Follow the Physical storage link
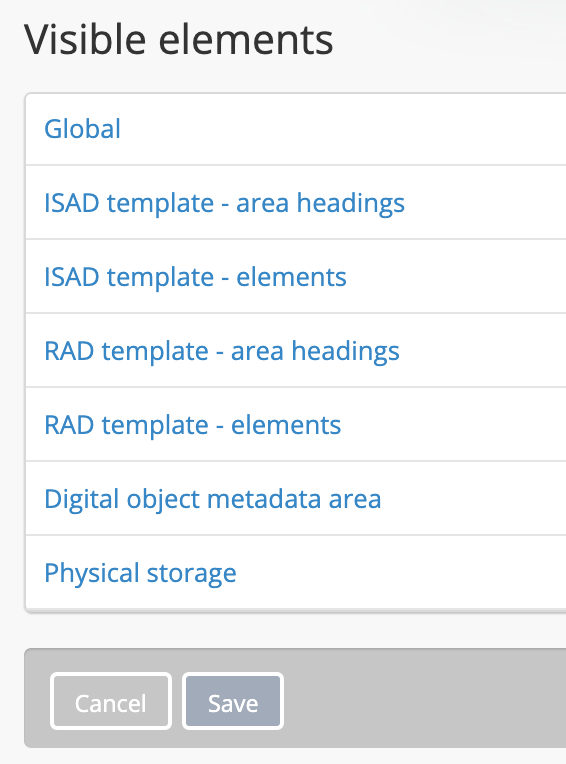566x764 pixels. click(140, 573)
